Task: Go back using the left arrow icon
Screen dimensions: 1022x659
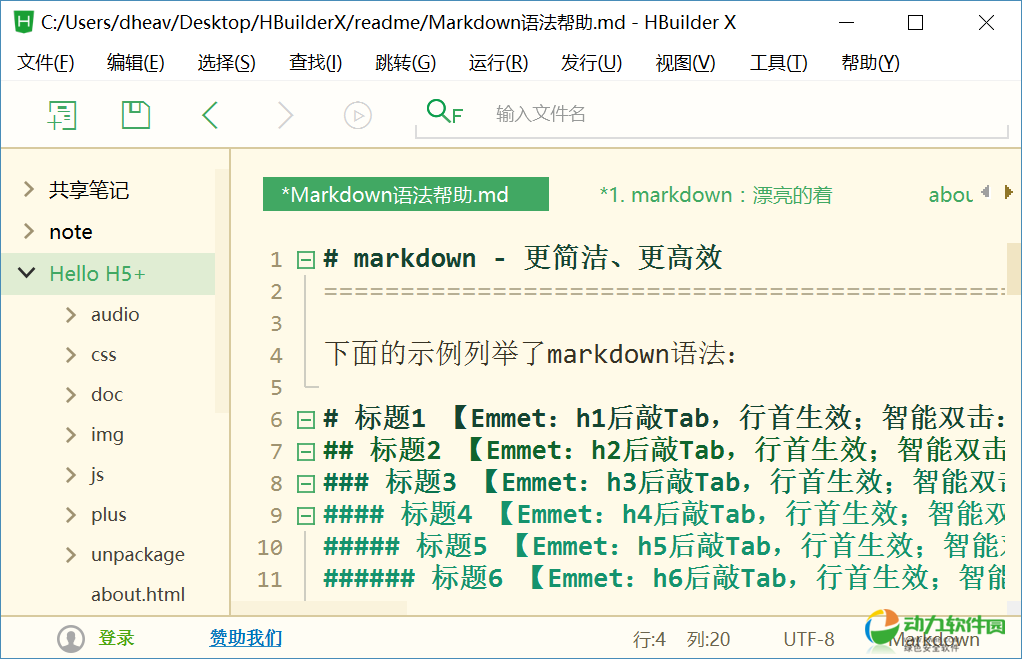Action: tap(210, 115)
